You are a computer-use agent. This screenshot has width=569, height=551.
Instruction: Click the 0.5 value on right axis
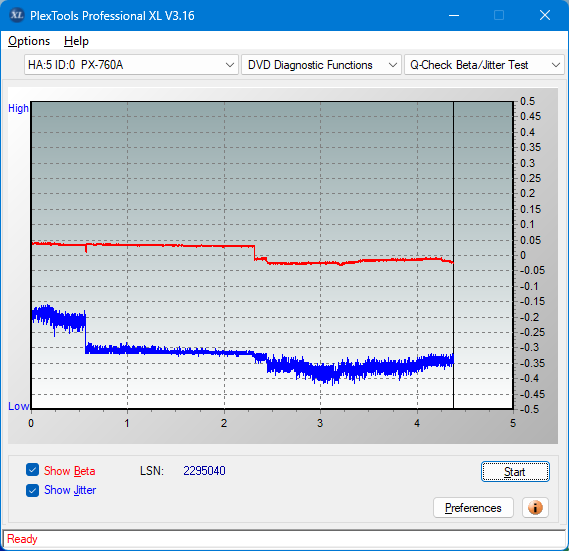(x=527, y=101)
